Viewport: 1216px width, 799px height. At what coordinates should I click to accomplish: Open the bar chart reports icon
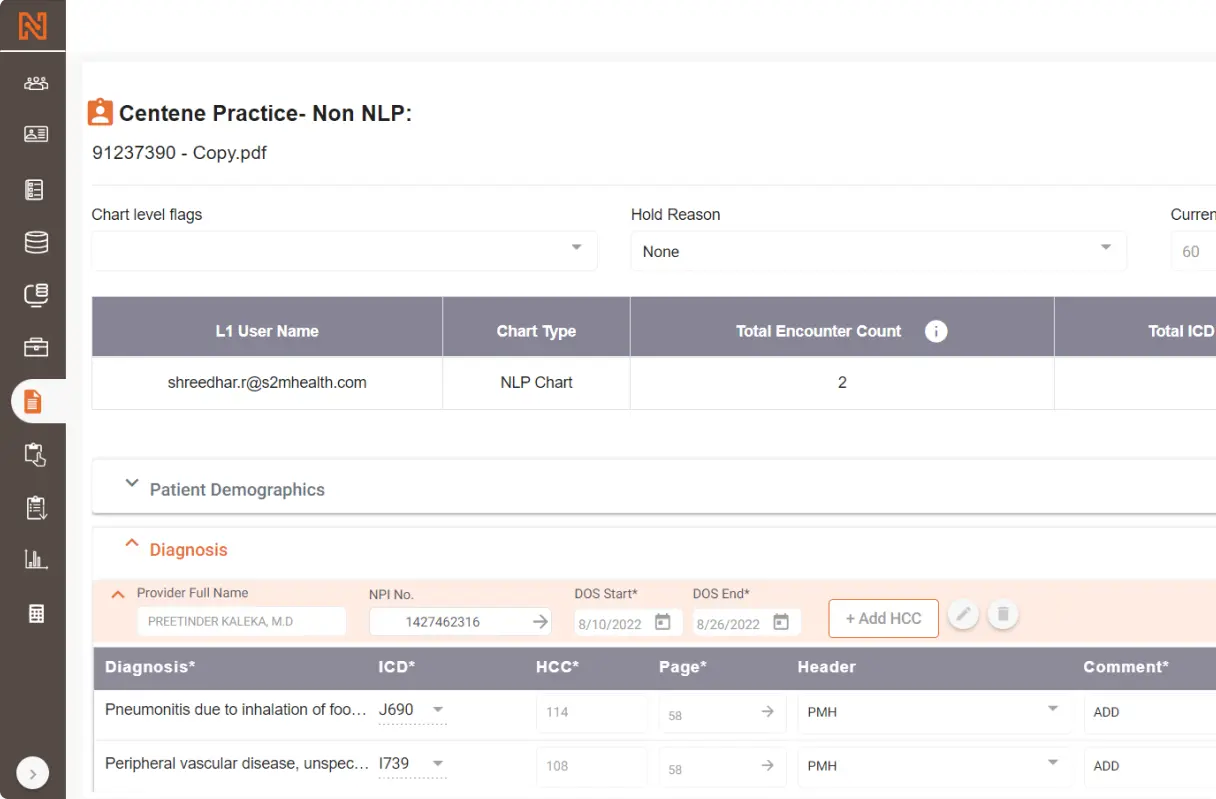pyautogui.click(x=36, y=560)
